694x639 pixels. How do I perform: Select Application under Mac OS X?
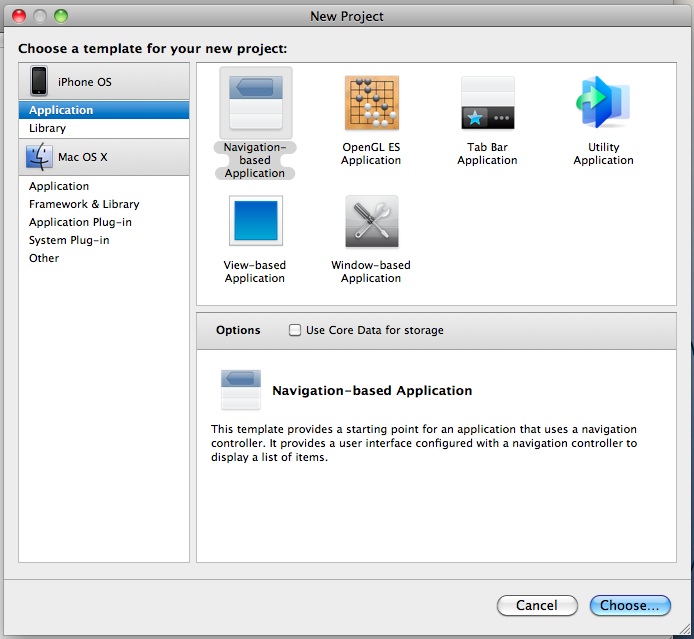pyautogui.click(x=104, y=186)
